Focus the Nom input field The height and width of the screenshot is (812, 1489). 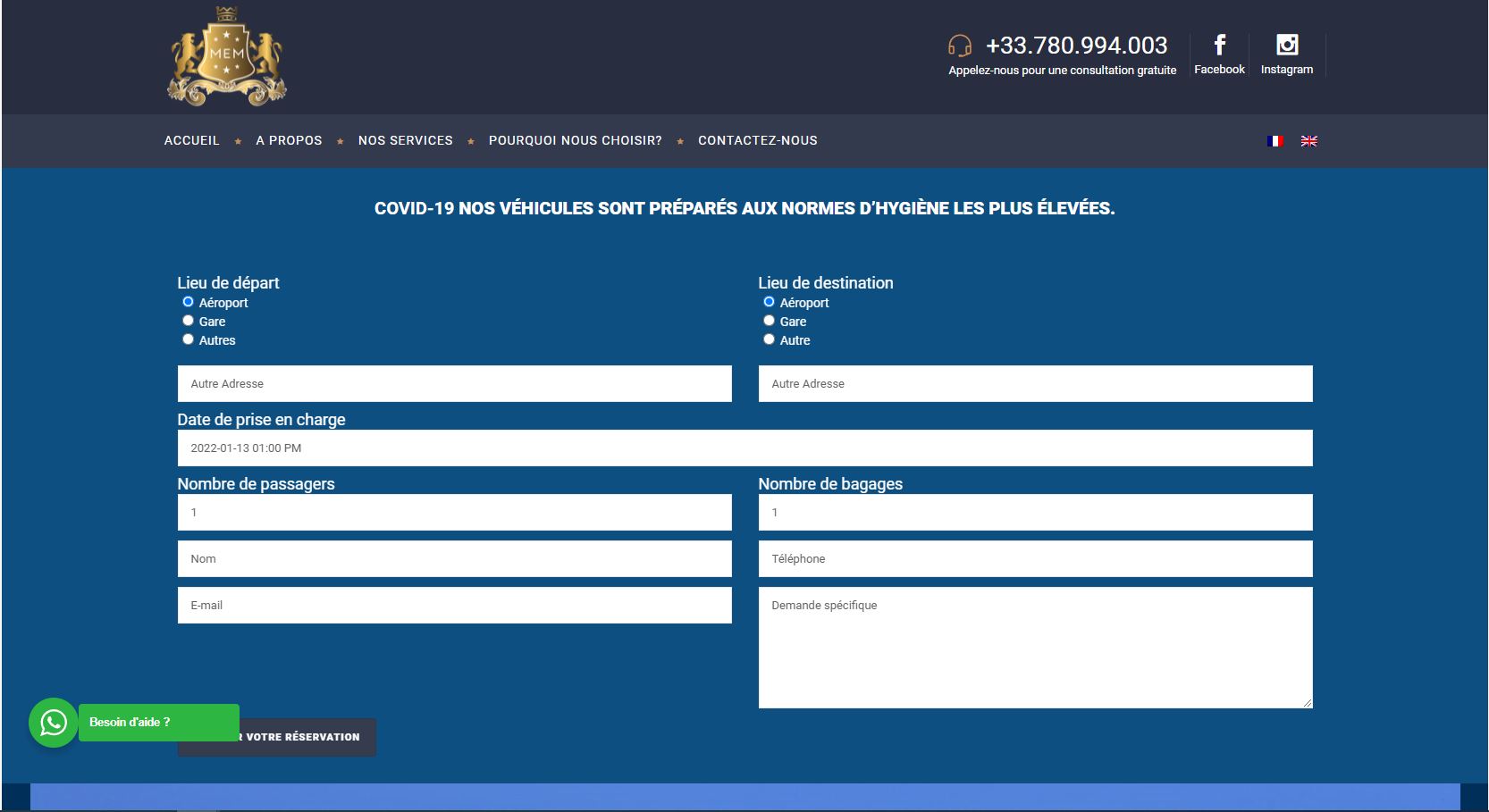454,558
